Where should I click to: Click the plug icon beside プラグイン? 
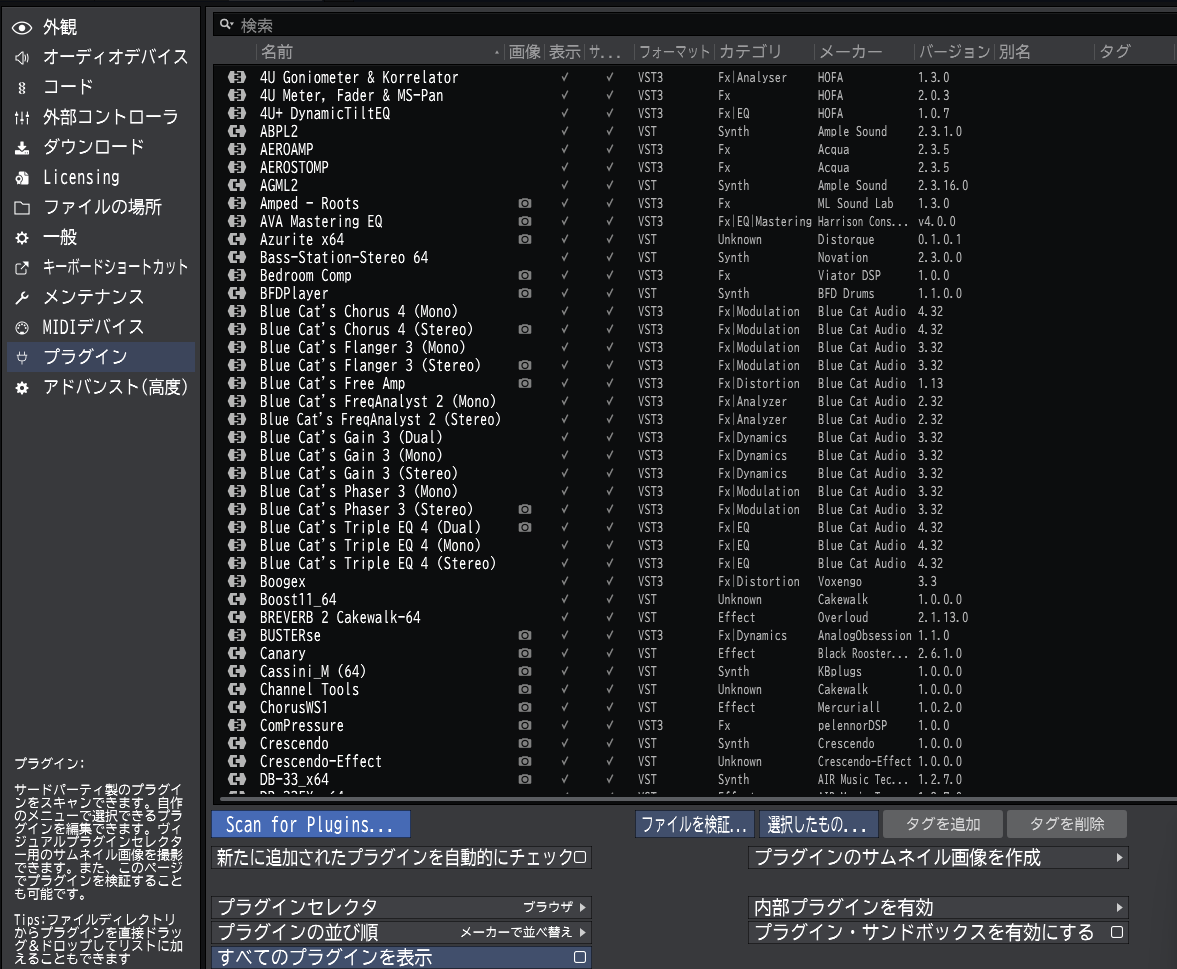pyautogui.click(x=22, y=357)
